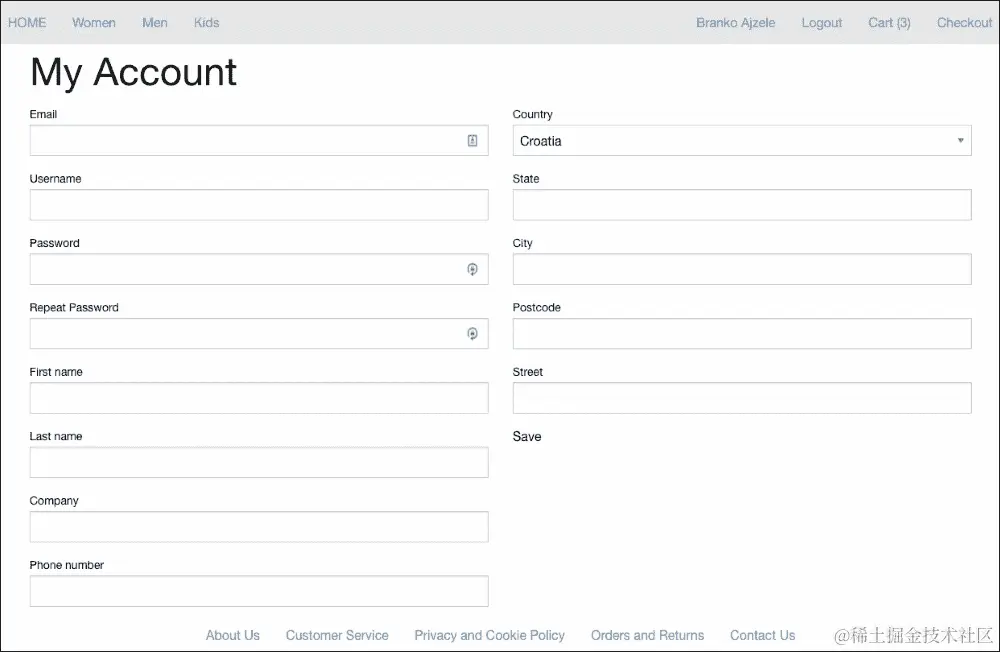
Task: Focus the Phone number input field
Action: tap(259, 591)
